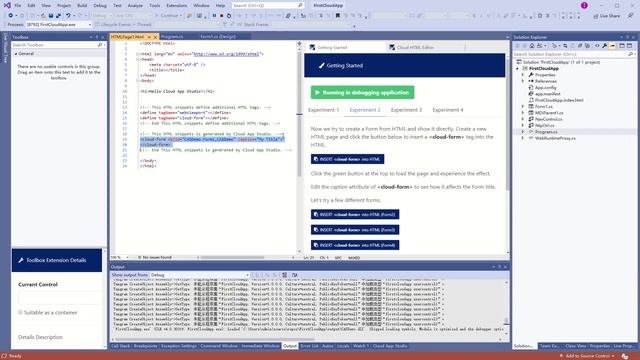Select the Experiment 1 tab
The height and width of the screenshot is (360, 640).
323,110
